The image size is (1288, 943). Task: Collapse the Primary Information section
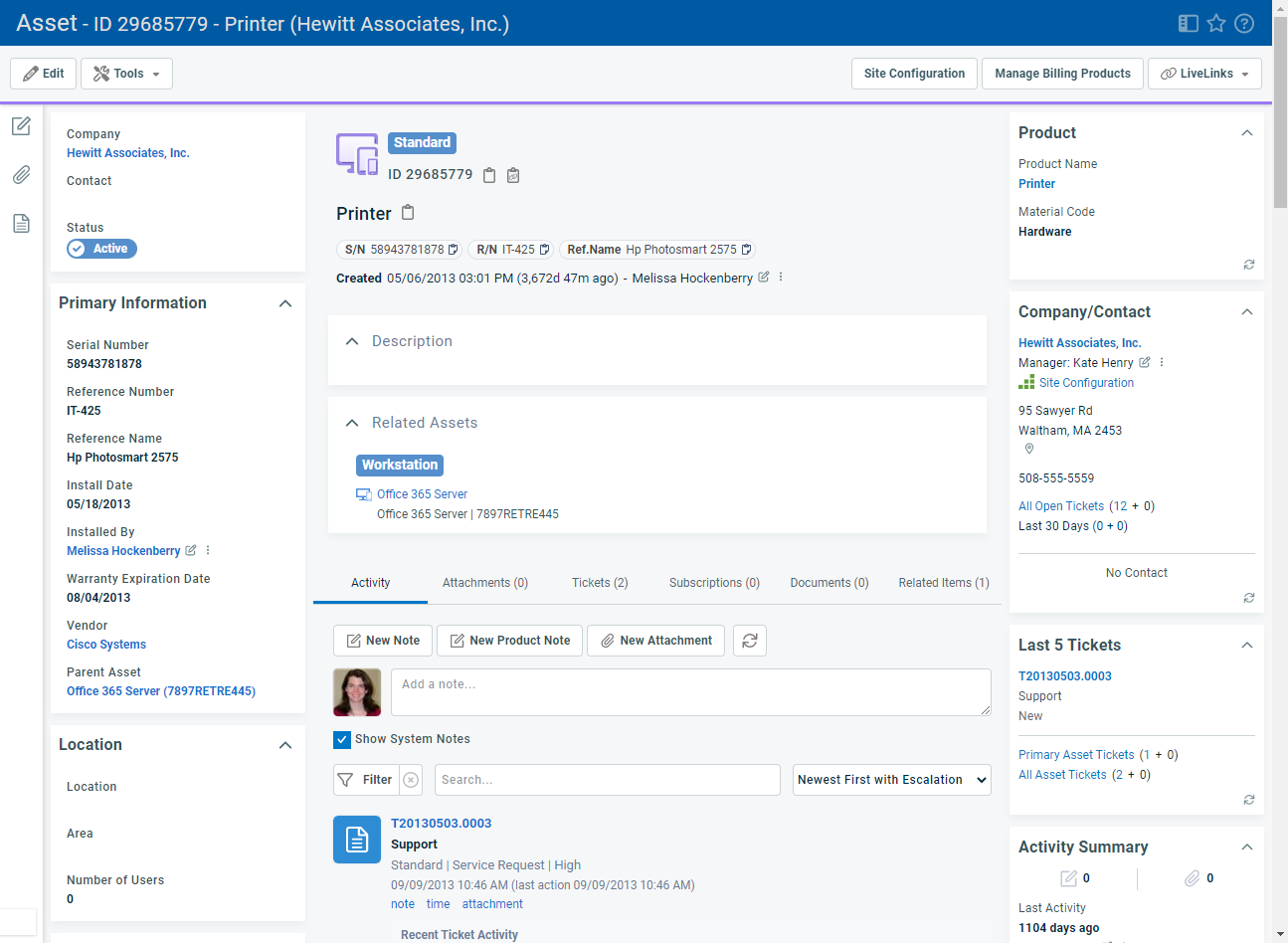click(x=285, y=303)
